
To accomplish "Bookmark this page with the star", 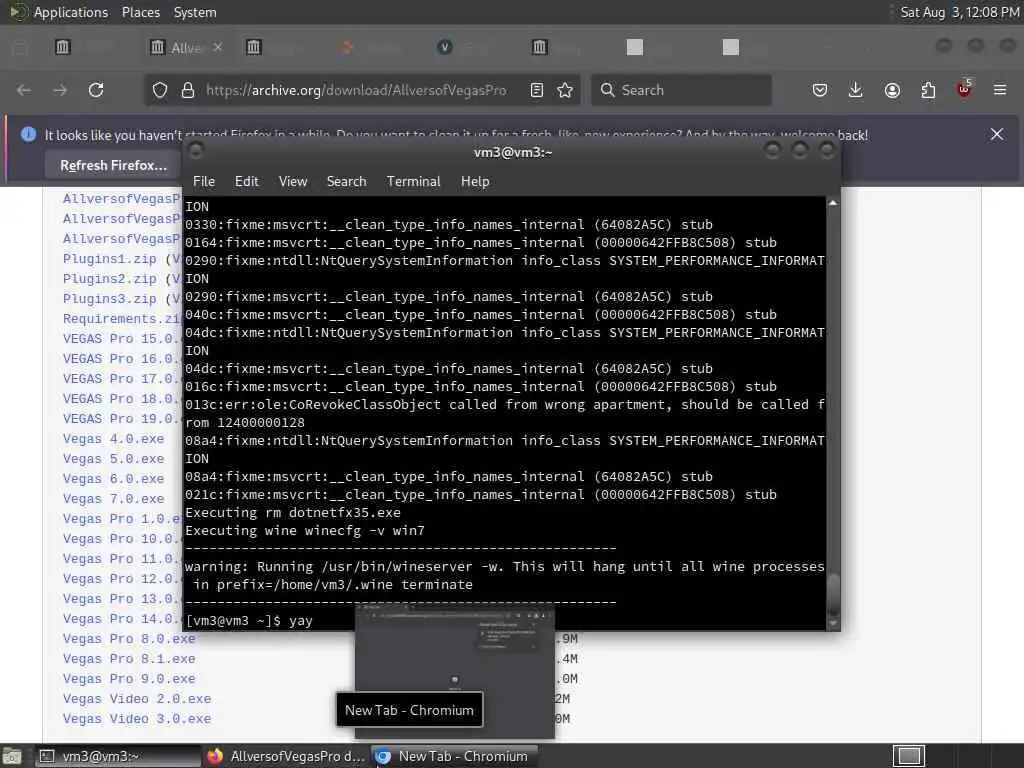I will pyautogui.click(x=565, y=90).
